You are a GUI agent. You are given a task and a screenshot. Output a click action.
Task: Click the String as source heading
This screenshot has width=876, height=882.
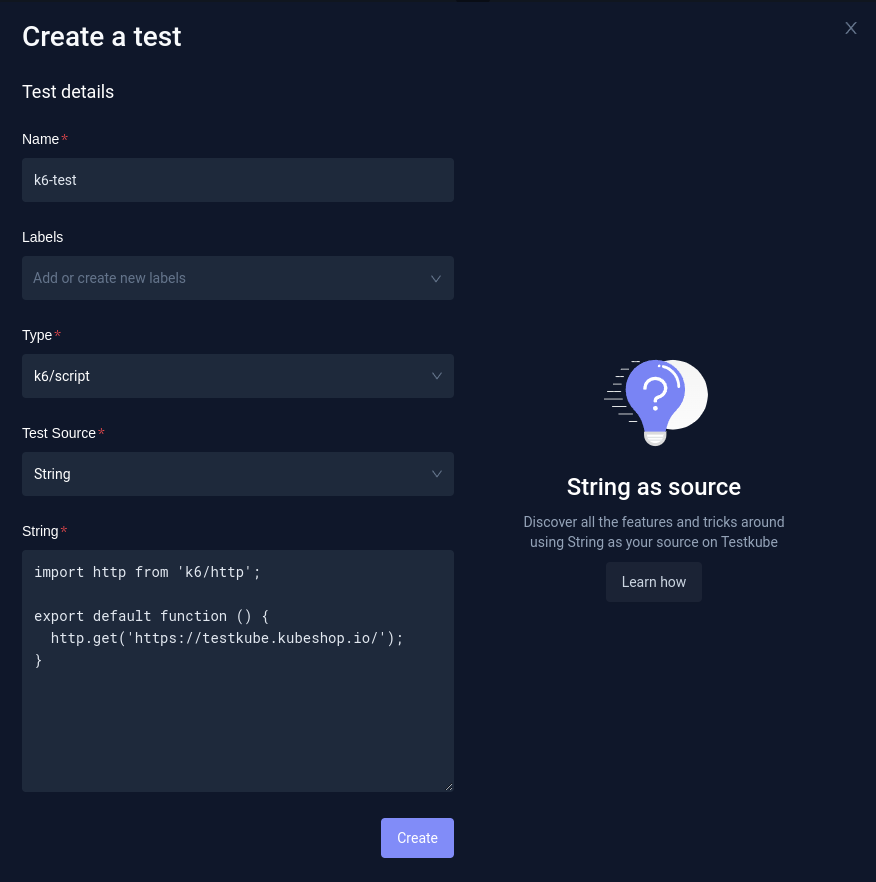click(x=653, y=487)
